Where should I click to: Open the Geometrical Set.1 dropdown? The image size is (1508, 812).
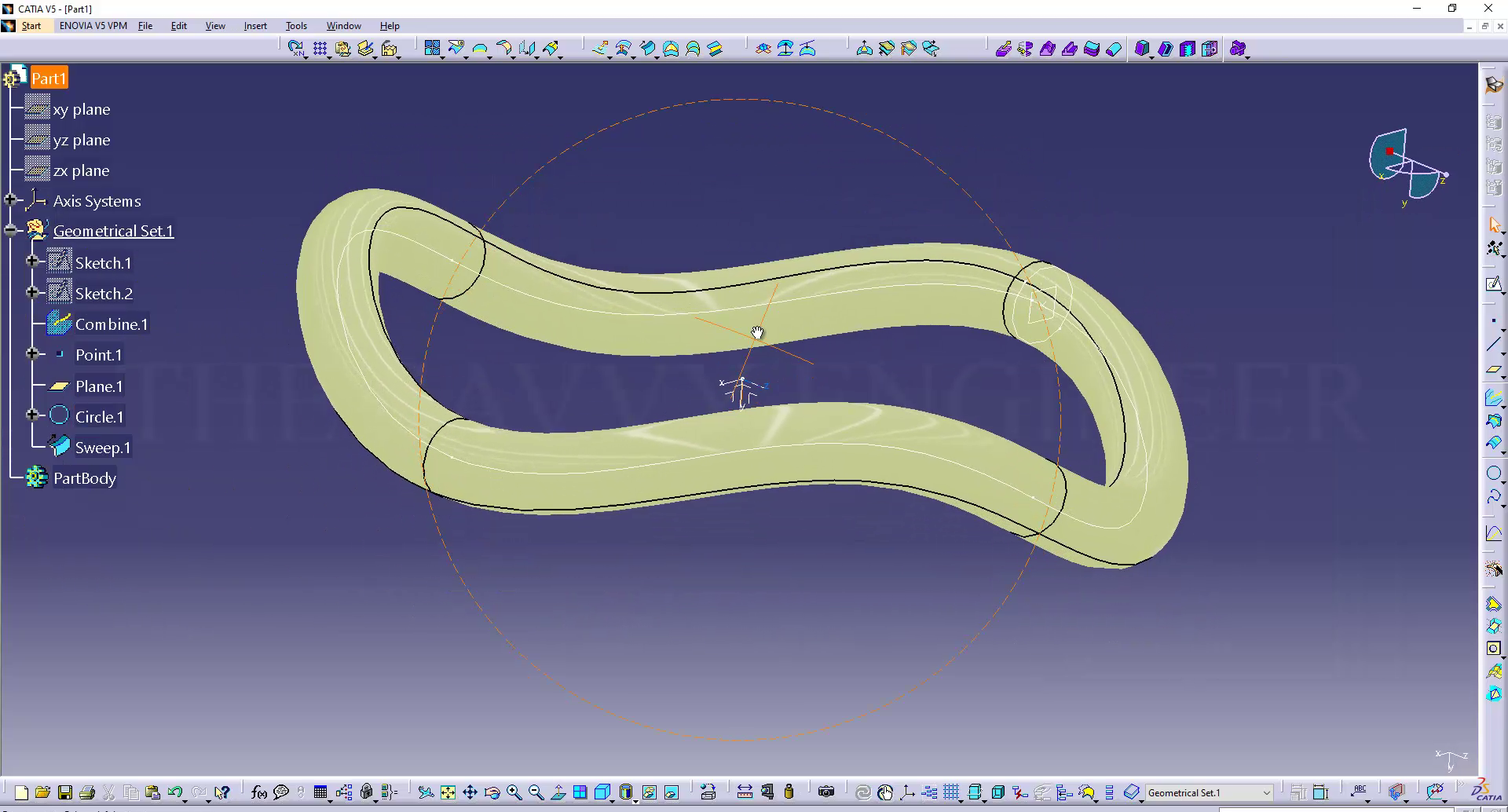point(1266,793)
